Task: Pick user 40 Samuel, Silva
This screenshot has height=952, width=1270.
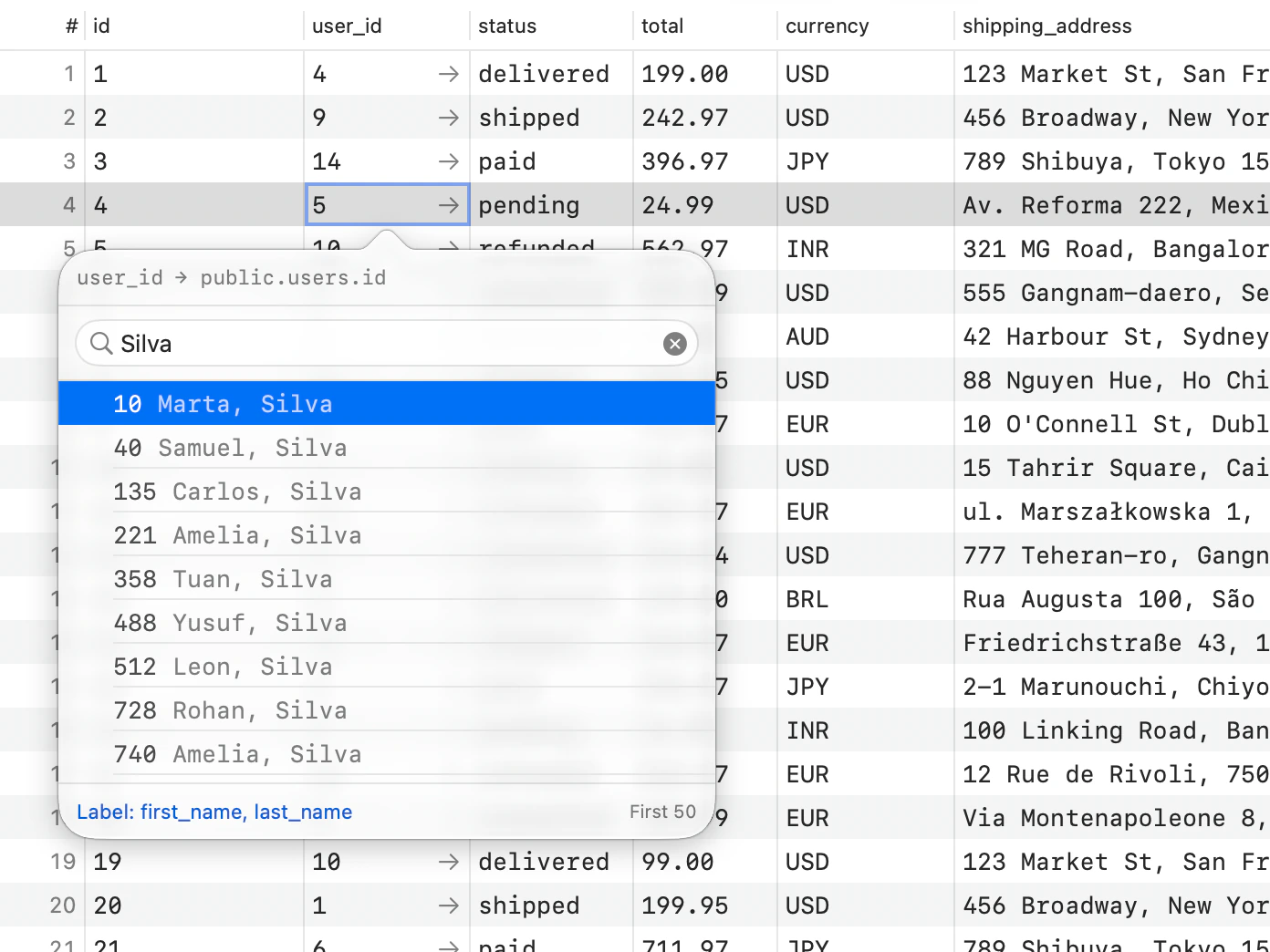Action: (x=387, y=448)
